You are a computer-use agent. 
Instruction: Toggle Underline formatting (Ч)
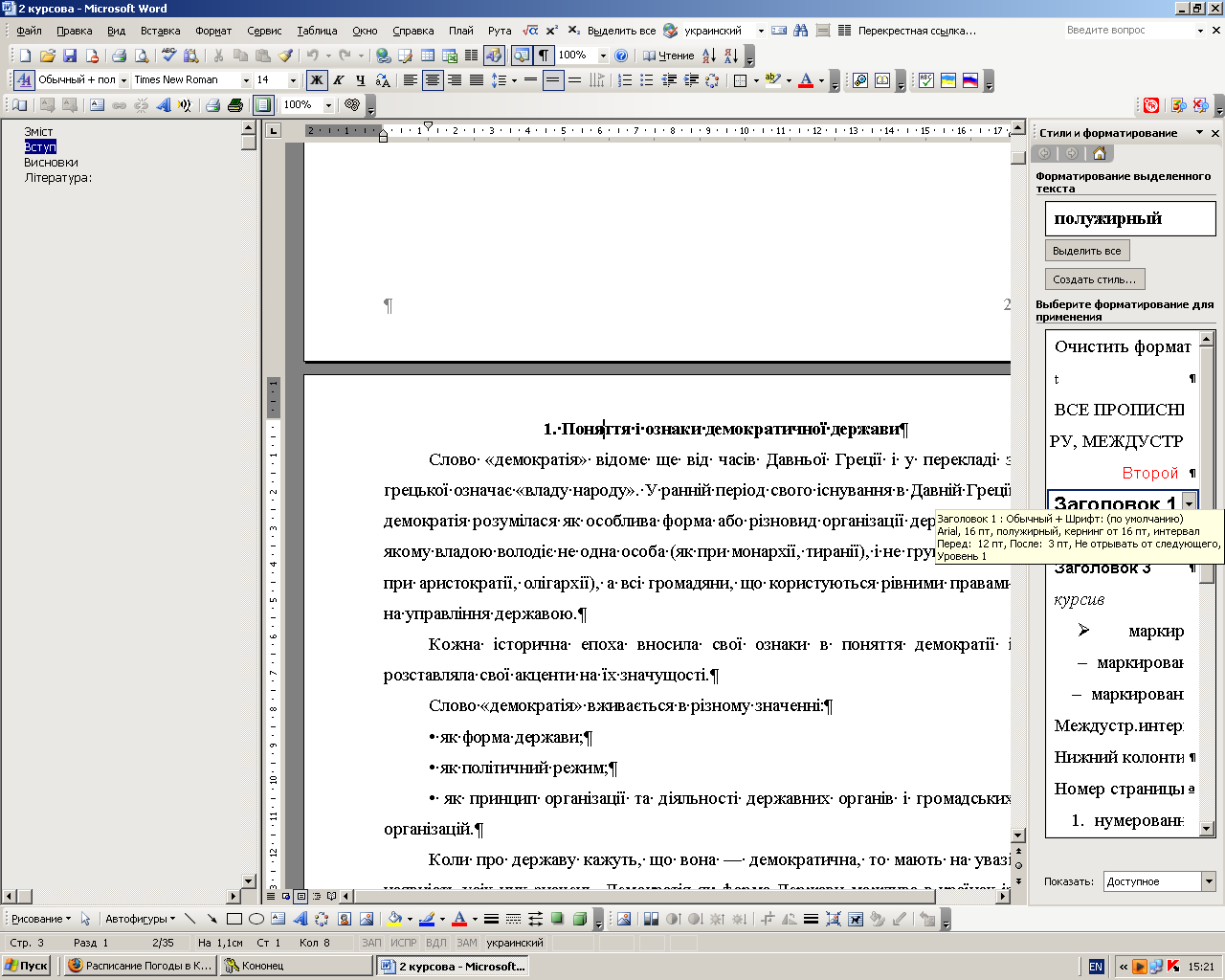tap(361, 80)
